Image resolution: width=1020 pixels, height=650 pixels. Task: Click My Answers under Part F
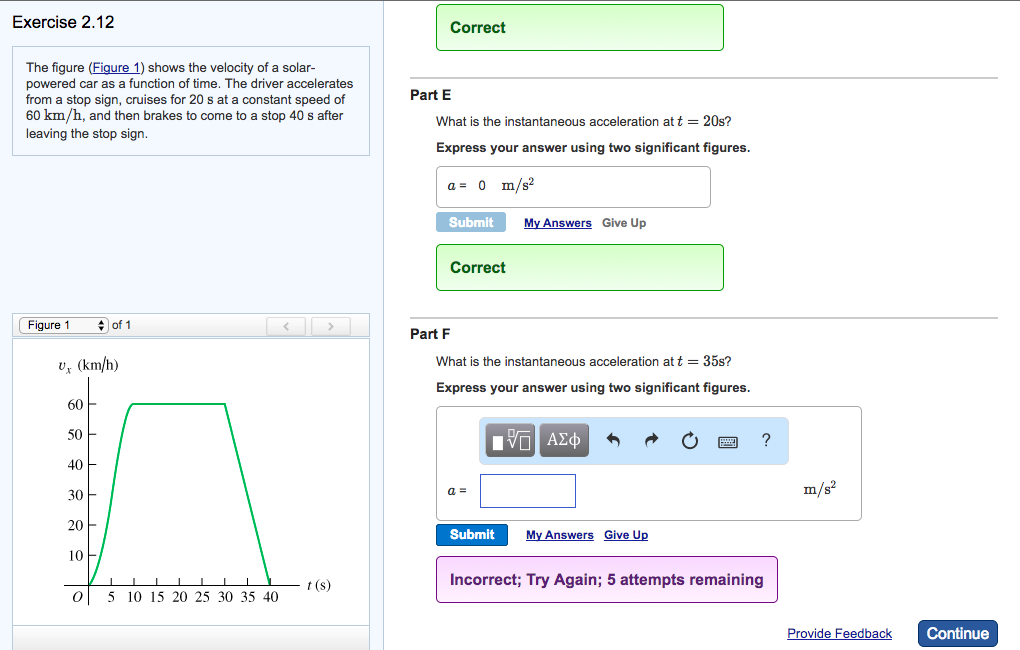559,534
